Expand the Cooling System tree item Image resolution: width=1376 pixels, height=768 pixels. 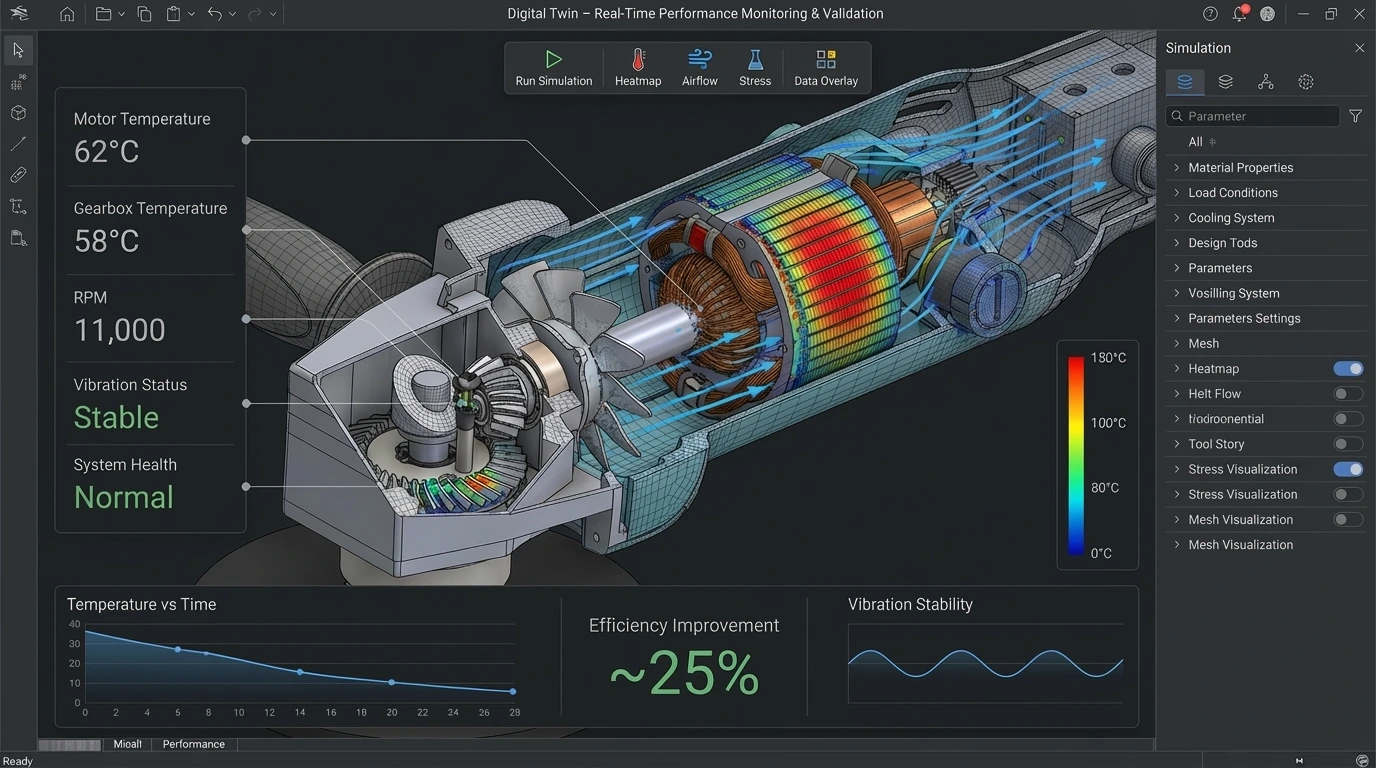coord(1230,218)
